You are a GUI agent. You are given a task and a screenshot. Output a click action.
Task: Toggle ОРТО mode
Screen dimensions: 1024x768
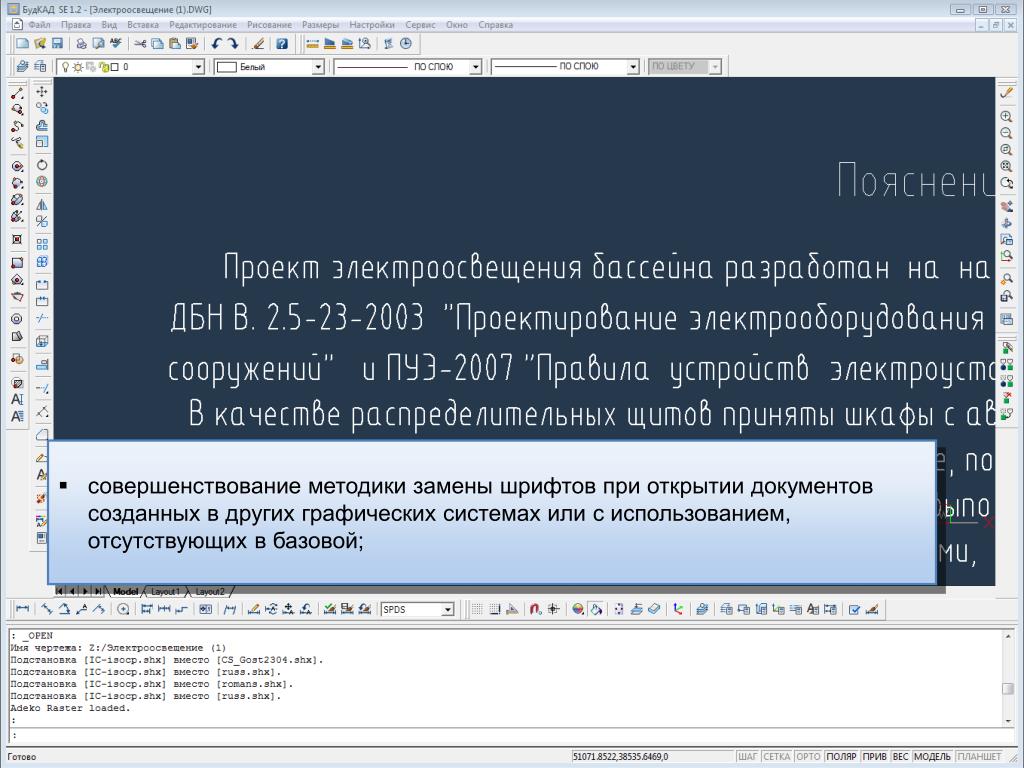tap(808, 756)
